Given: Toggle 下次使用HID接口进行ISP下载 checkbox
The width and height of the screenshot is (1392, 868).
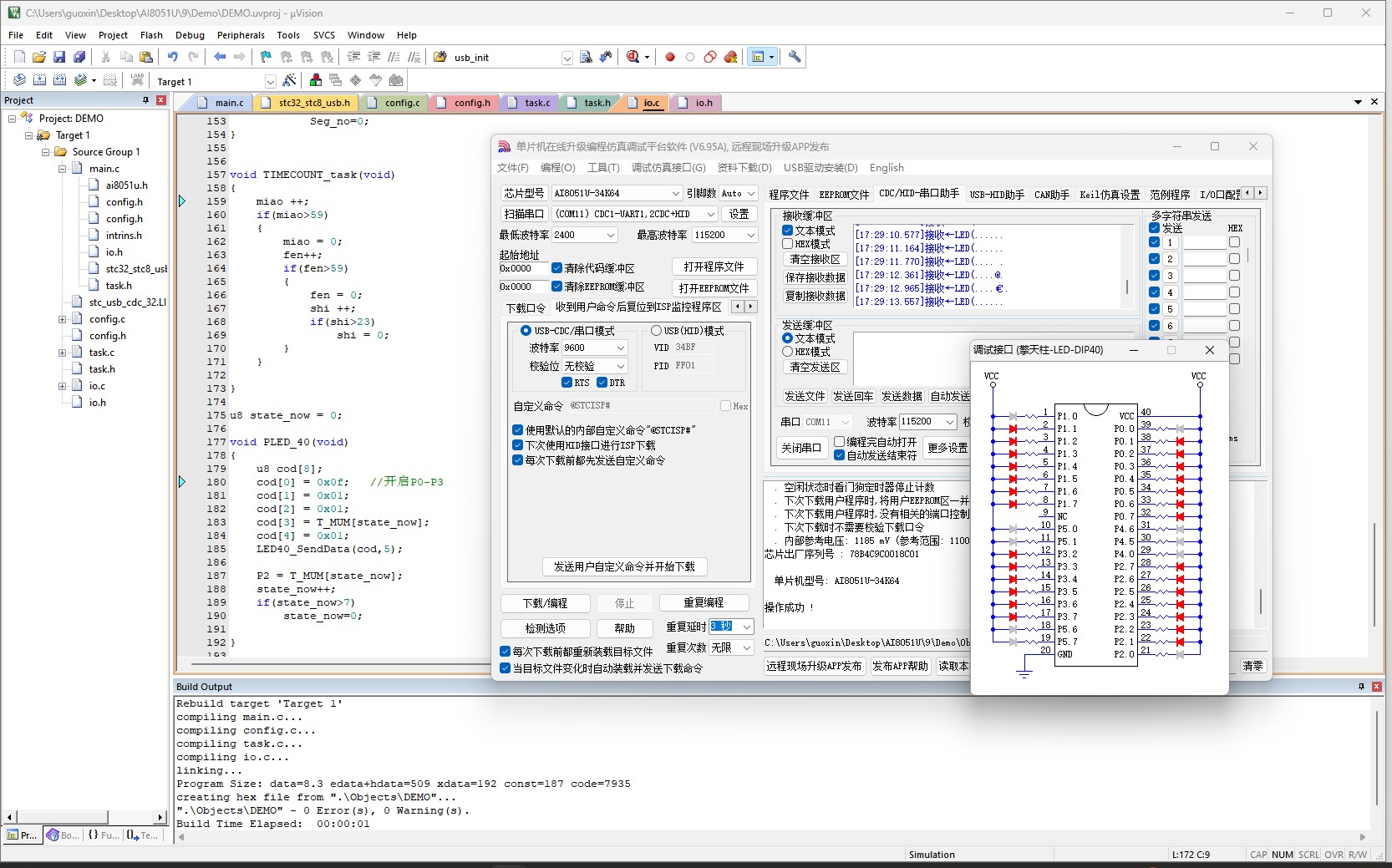Looking at the screenshot, I should coord(517,445).
